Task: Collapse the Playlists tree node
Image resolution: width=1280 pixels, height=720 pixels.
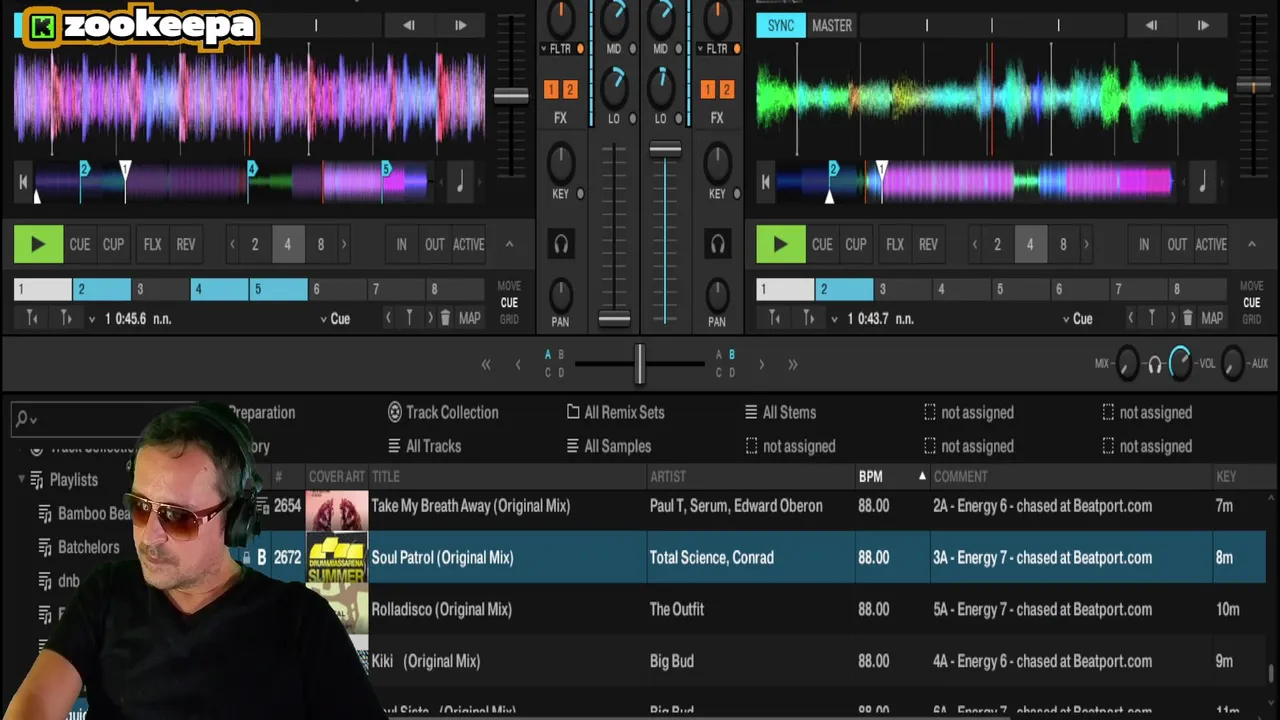Action: 22,479
